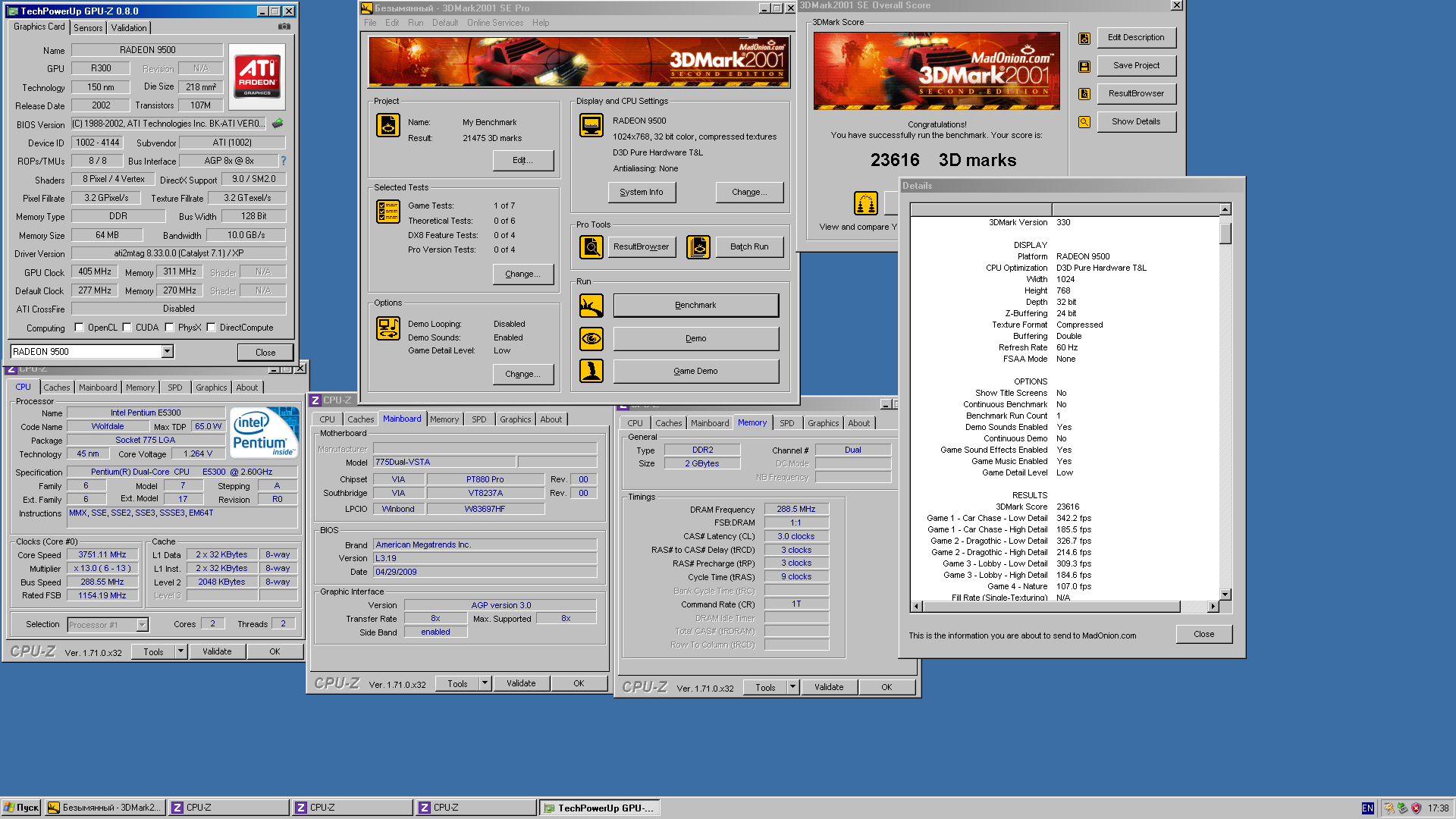This screenshot has width=1456, height=819.
Task: Click the Display and CPU Settings monitor icon
Action: coord(591,125)
